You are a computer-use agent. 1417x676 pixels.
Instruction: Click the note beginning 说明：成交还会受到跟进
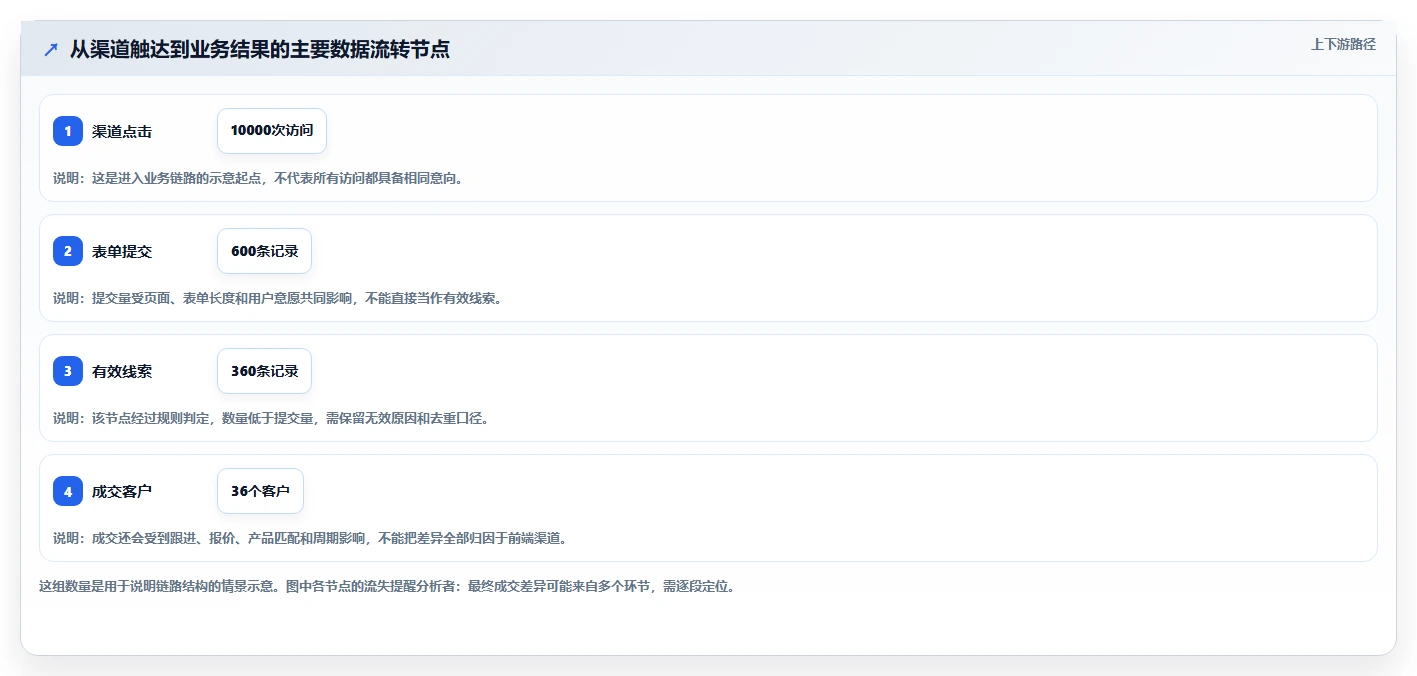310,538
